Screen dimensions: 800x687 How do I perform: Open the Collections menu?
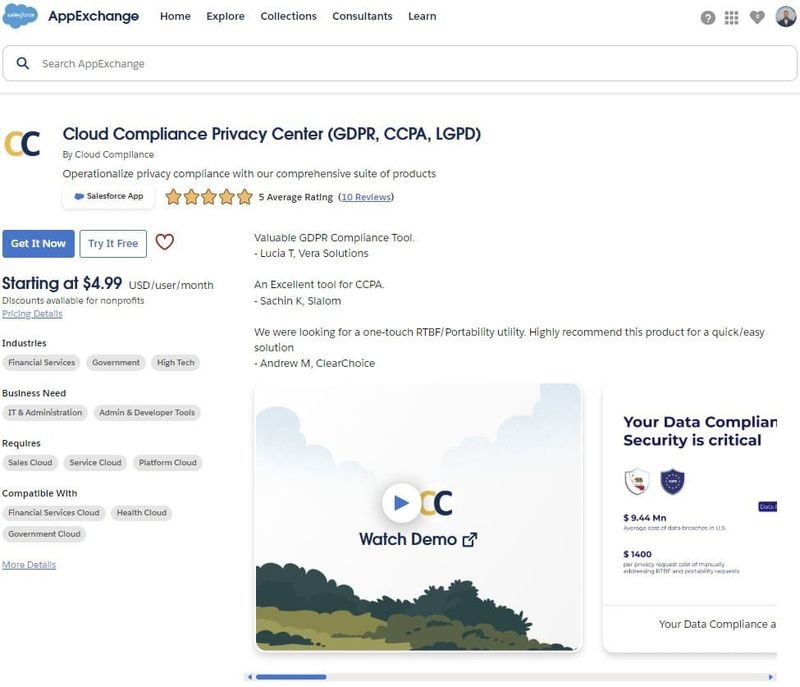(x=288, y=16)
